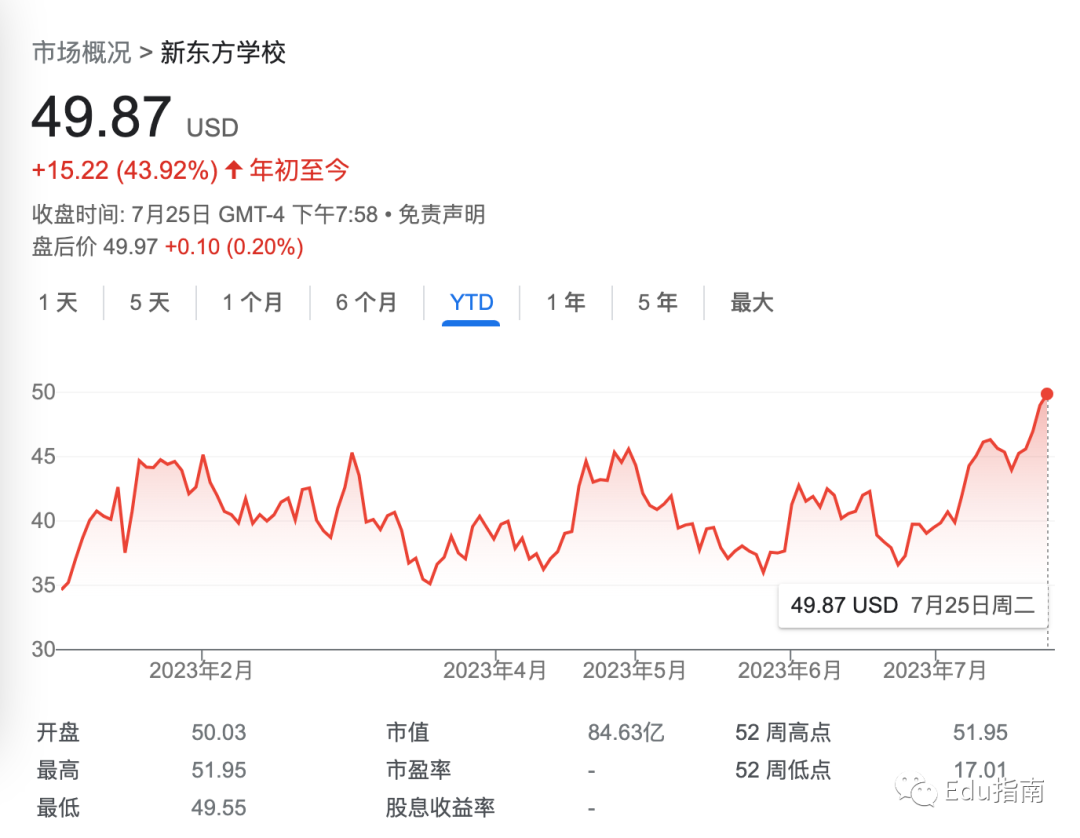Click the +15.22 (43.92%) change text
1080x838 pixels.
click(125, 170)
